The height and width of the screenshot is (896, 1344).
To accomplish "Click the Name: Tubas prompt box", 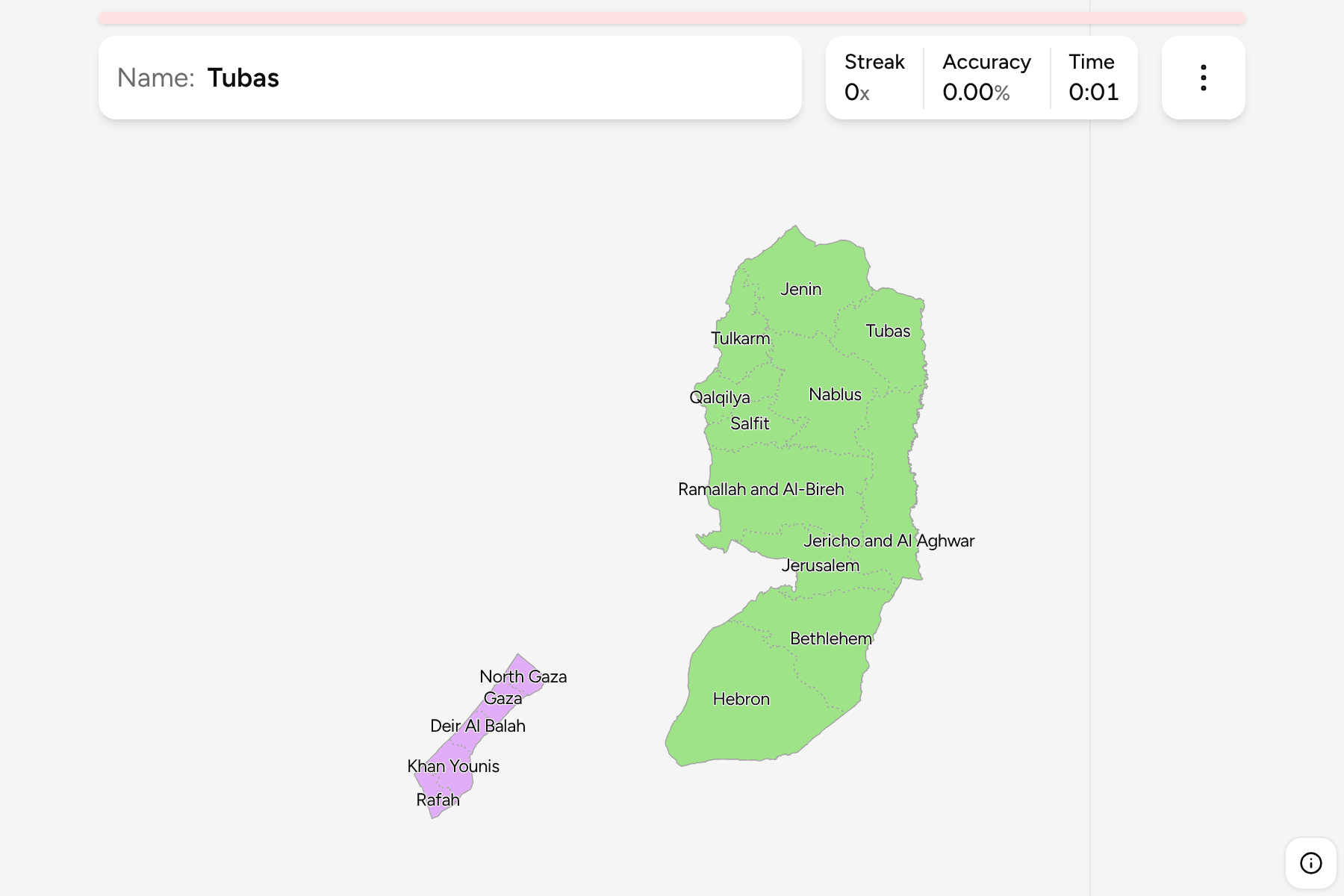I will coord(450,78).
